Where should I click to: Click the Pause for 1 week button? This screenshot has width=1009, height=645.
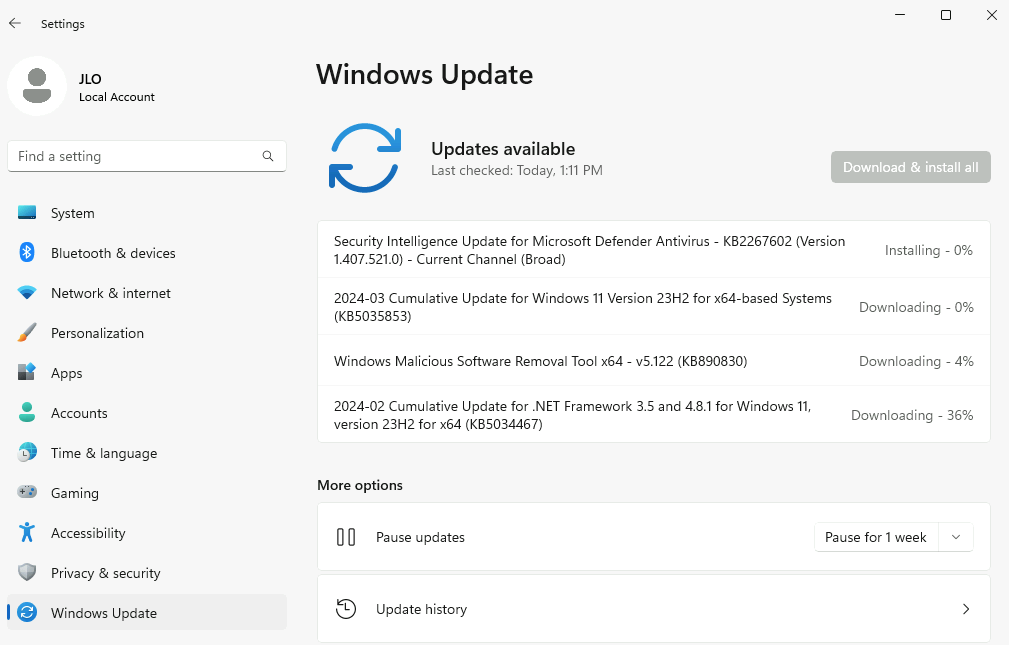tap(876, 537)
